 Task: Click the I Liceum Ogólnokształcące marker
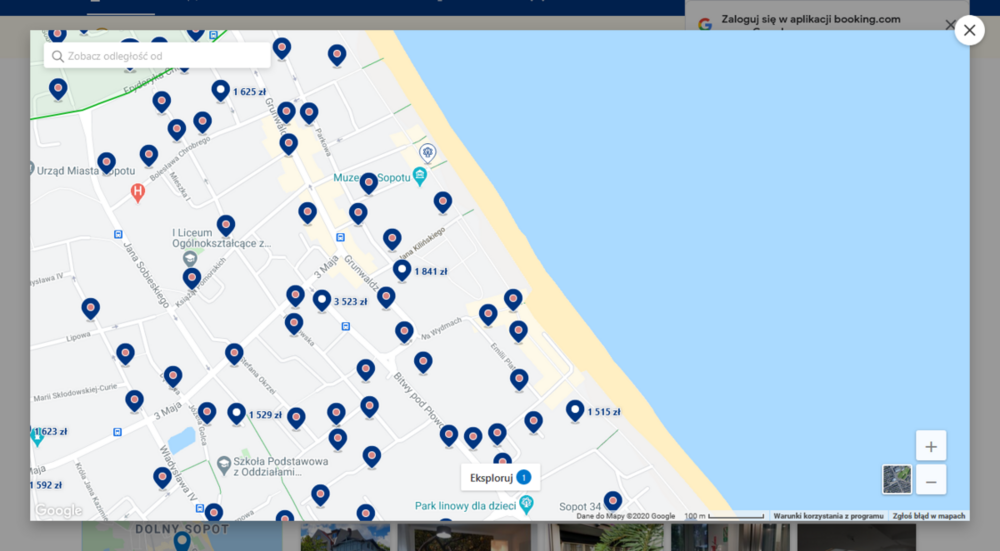click(190, 259)
